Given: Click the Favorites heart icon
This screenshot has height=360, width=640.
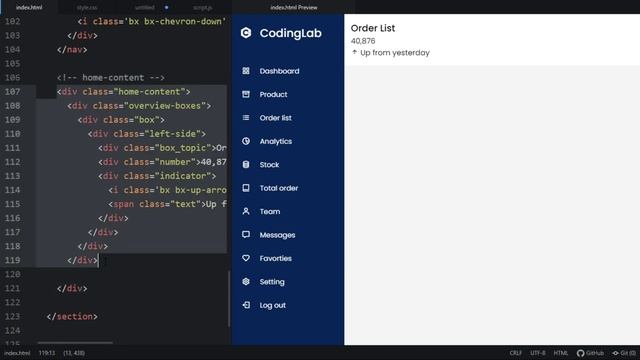Looking at the screenshot, I should pos(246,258).
